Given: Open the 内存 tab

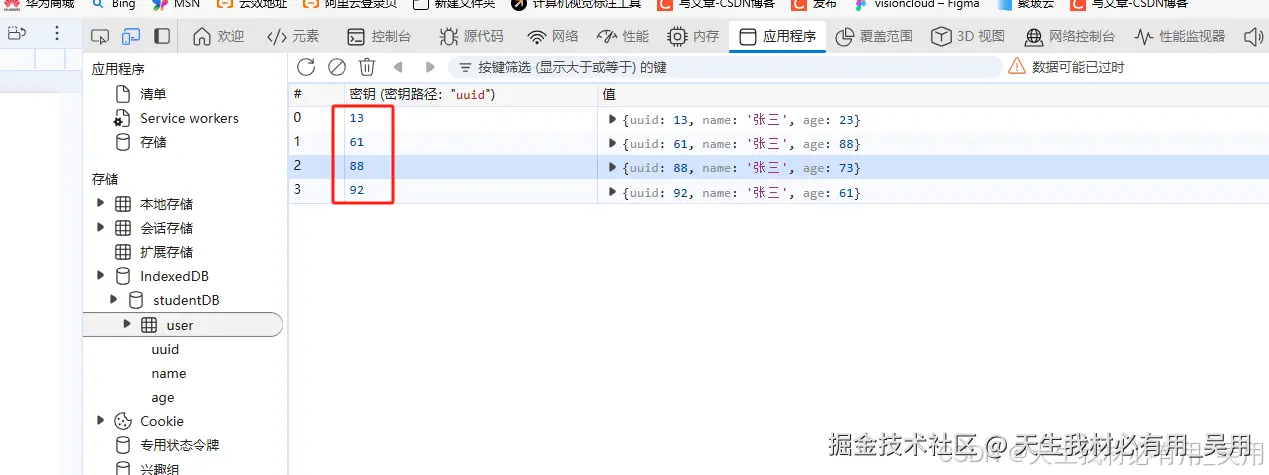Looking at the screenshot, I should 693,37.
